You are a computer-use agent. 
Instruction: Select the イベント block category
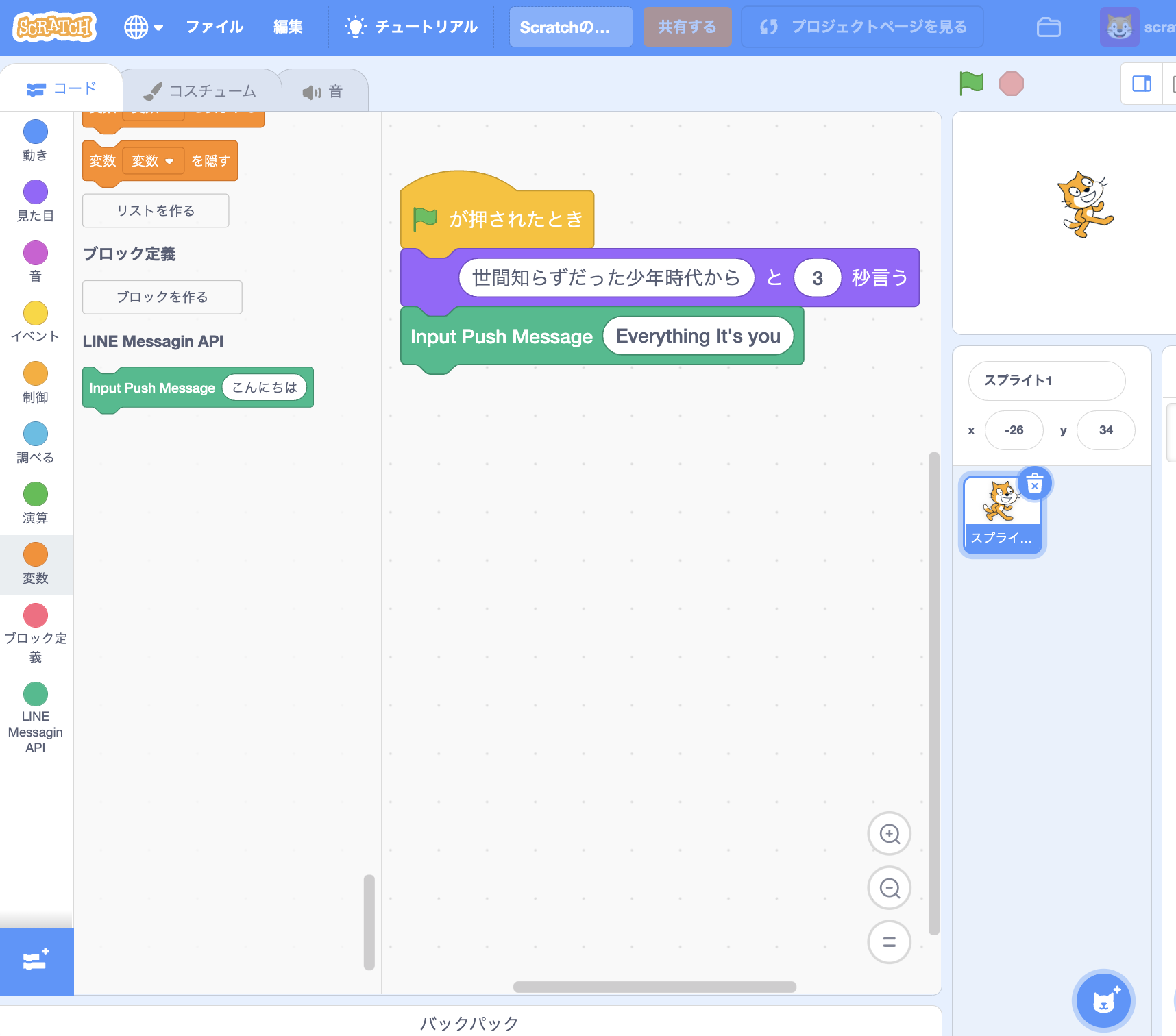pyautogui.click(x=36, y=322)
